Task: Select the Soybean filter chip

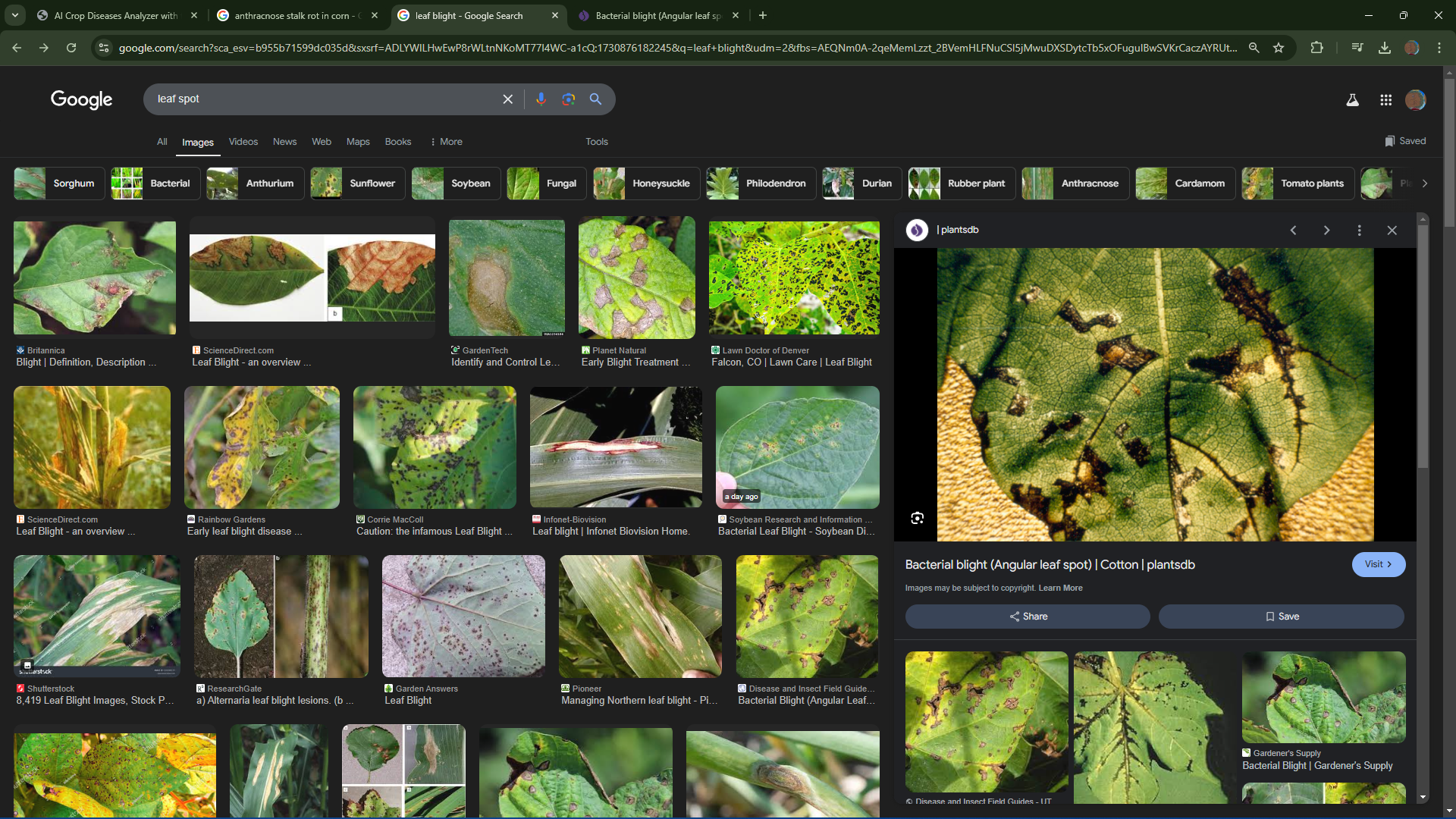Action: 456,184
